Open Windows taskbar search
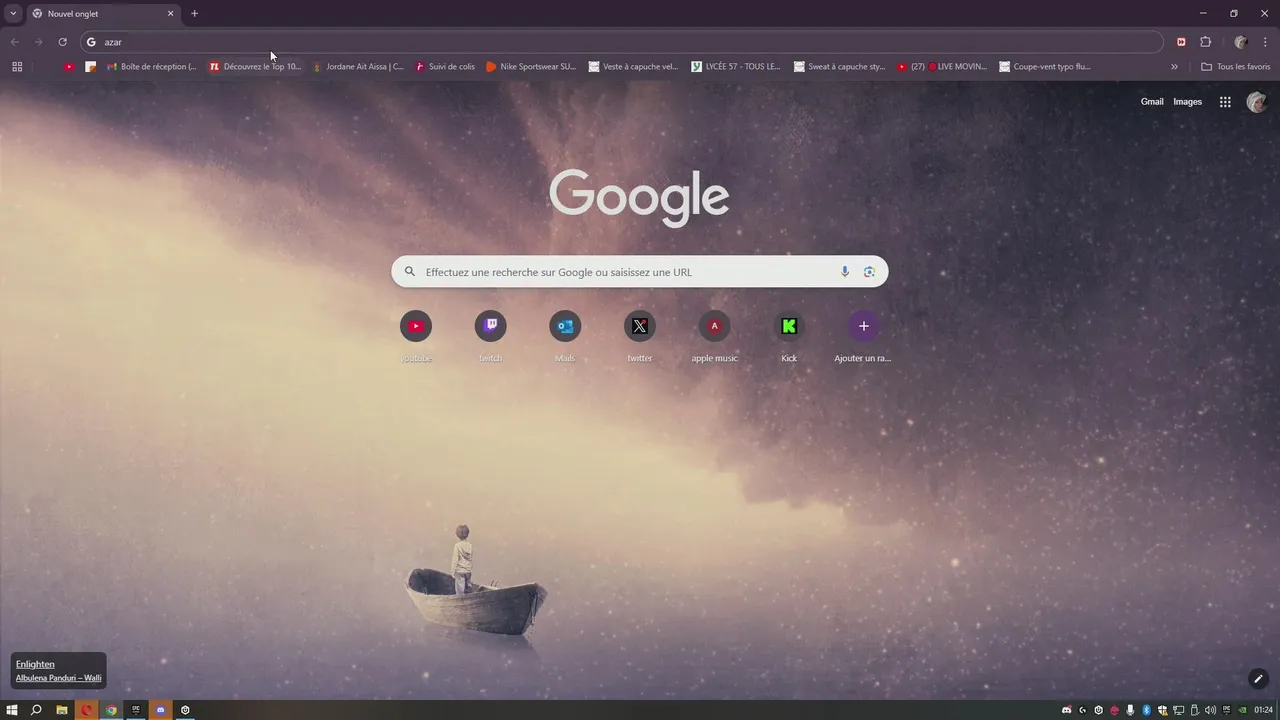 [36, 710]
